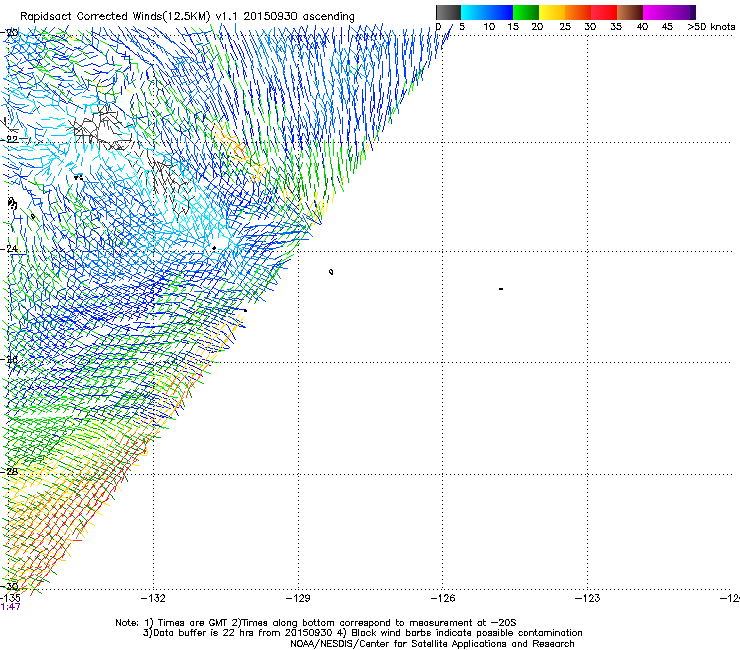Click the magenta 40-45 knots legend swatch
The height and width of the screenshot is (650, 740).
click(656, 12)
